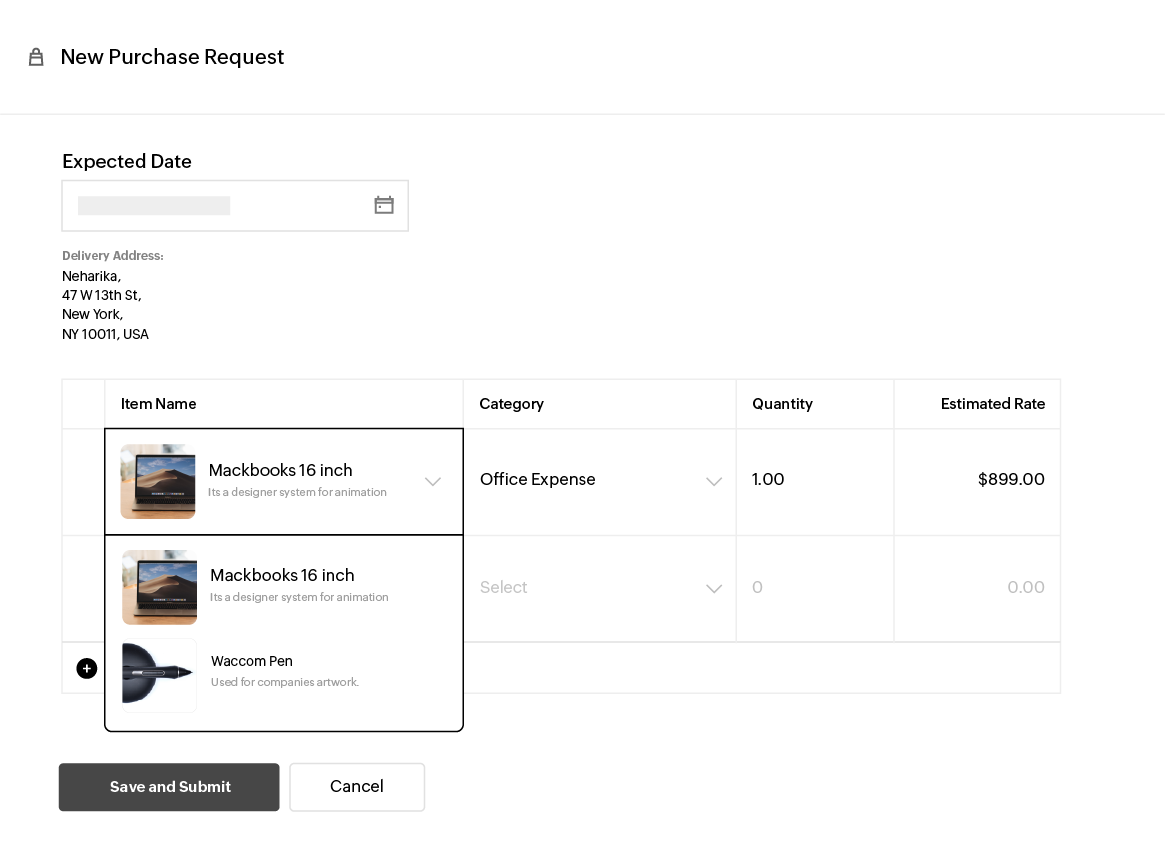Click the $899.00 estimated rate value
Image resolution: width=1165 pixels, height=860 pixels.
1011,480
